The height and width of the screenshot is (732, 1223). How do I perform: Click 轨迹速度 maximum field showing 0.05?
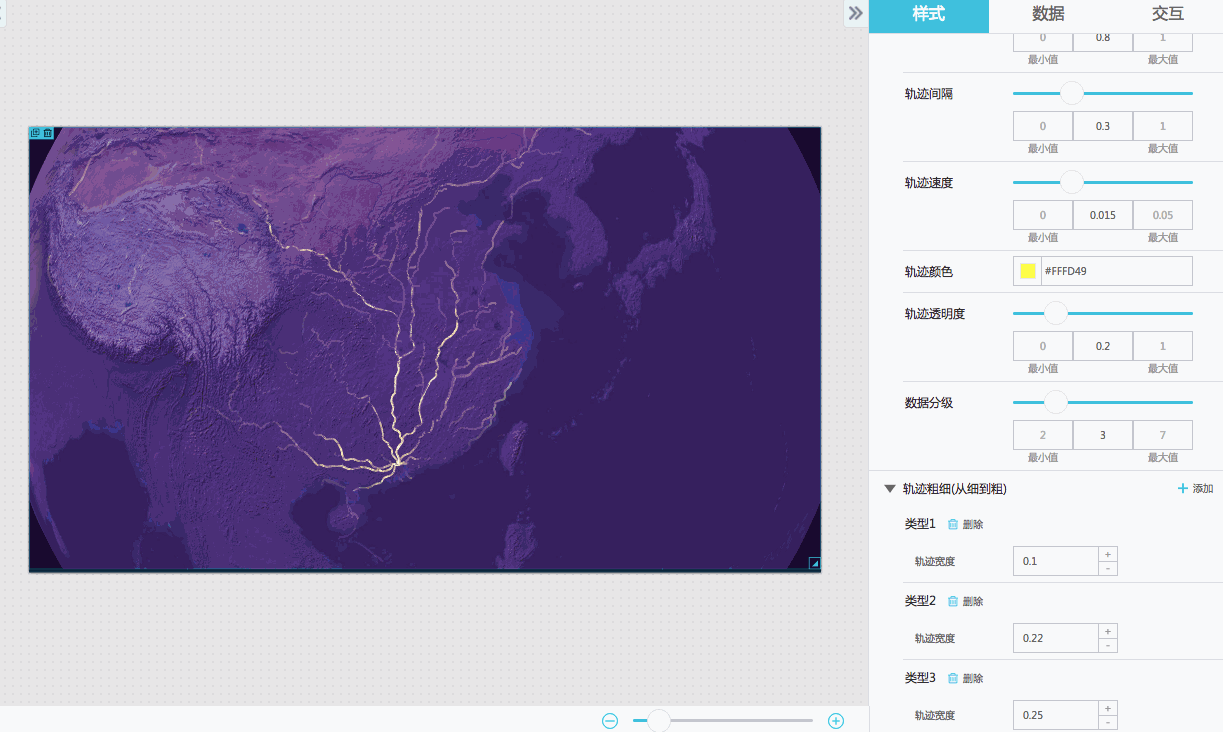click(1163, 215)
